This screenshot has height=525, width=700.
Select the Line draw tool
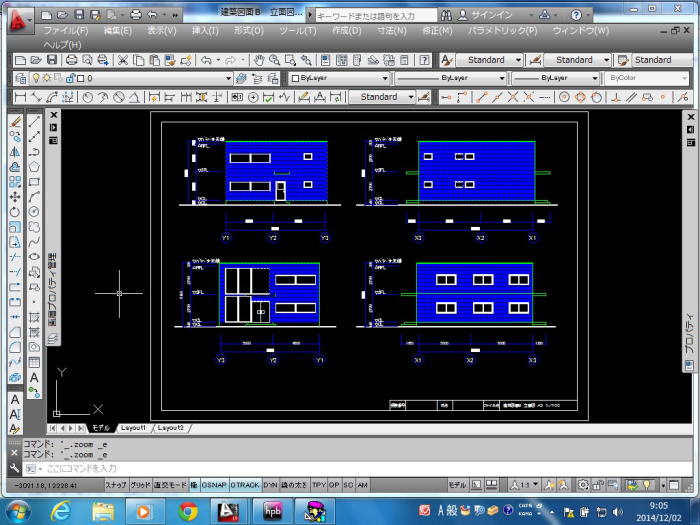pos(34,121)
